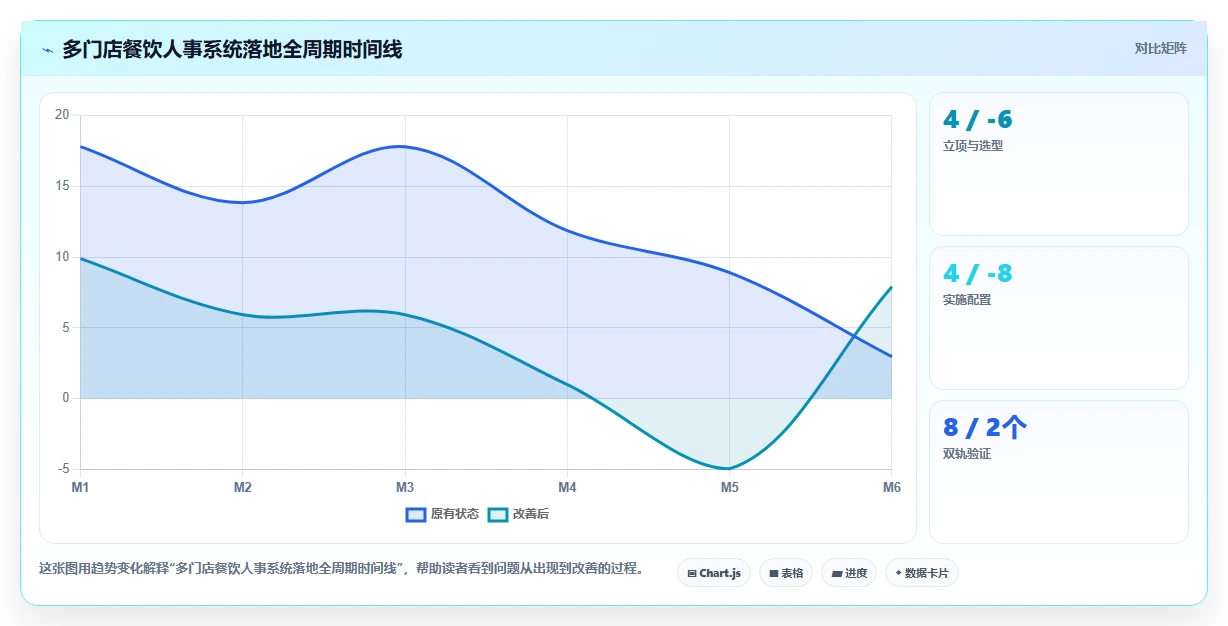The height and width of the screenshot is (626, 1228).
Task: Select the 表格 tag chip
Action: coord(786,573)
